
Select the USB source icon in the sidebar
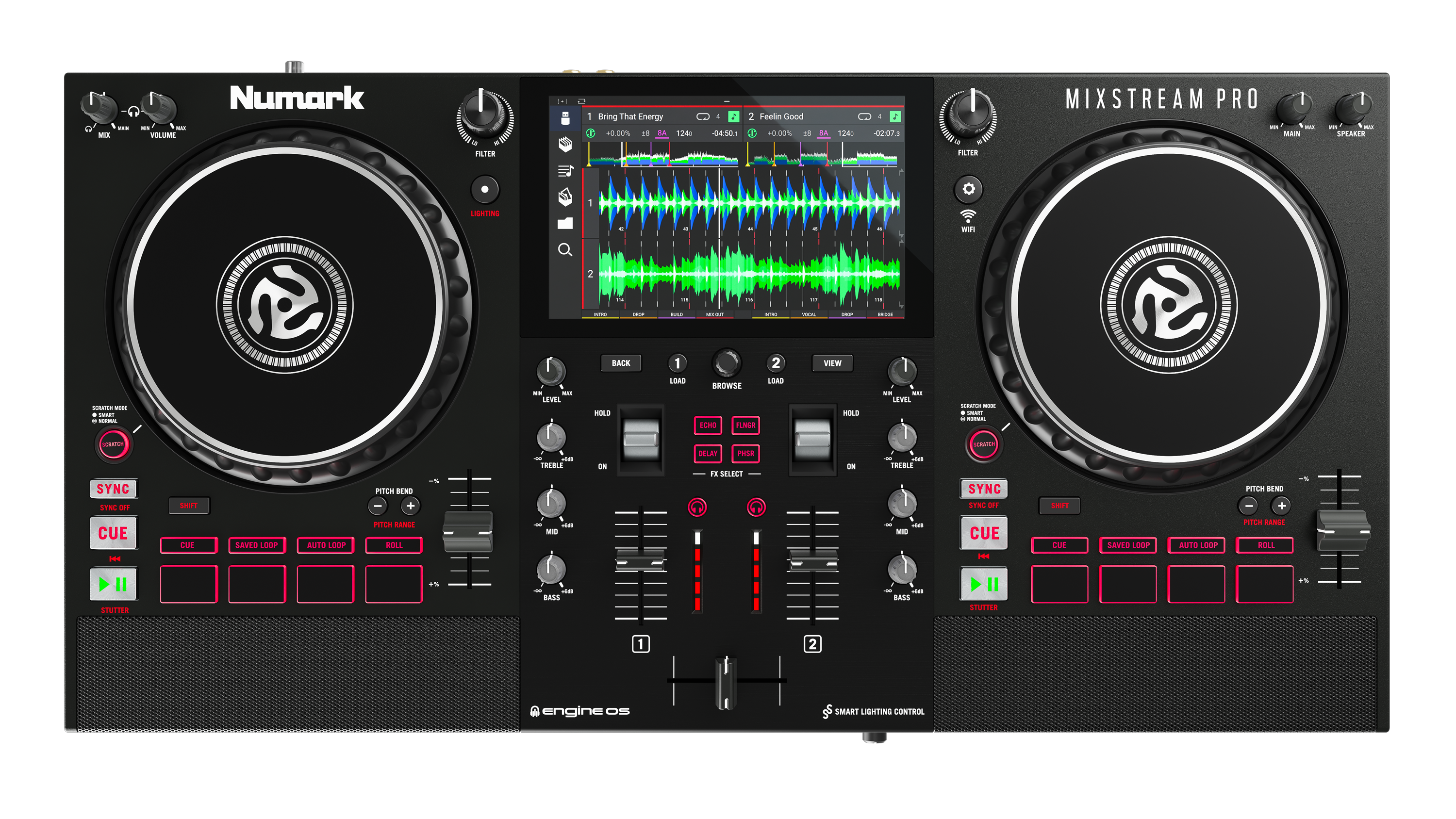tap(565, 118)
